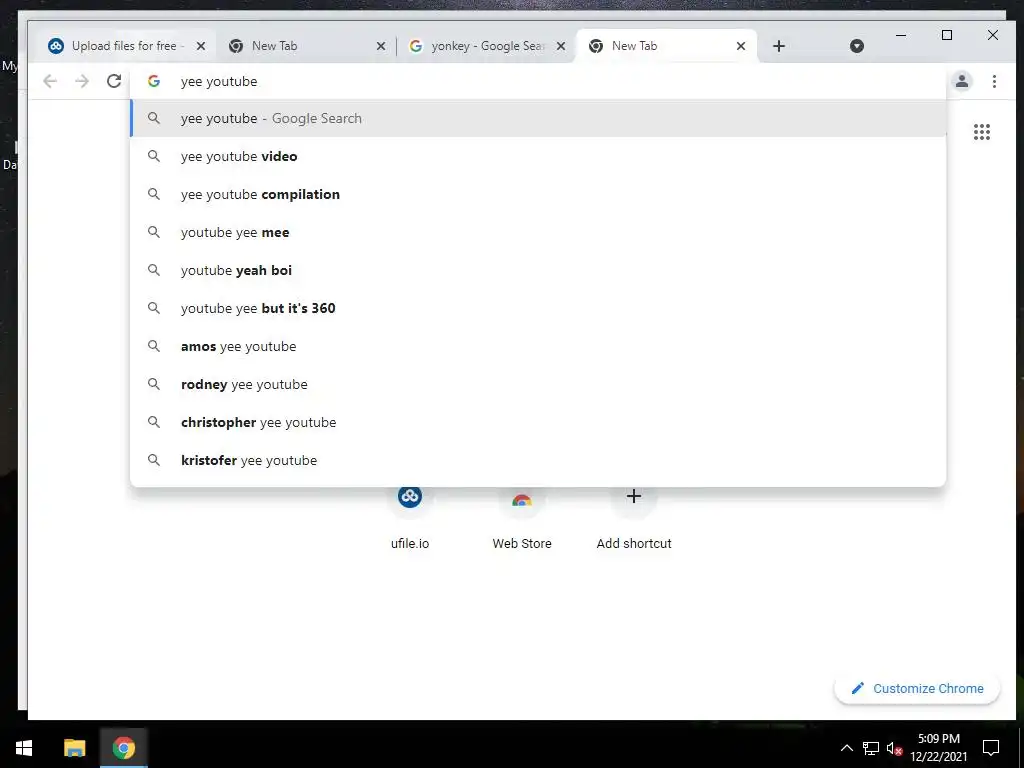This screenshot has width=1024, height=768.
Task: Close the Upload files for free tab
Action: (200, 46)
